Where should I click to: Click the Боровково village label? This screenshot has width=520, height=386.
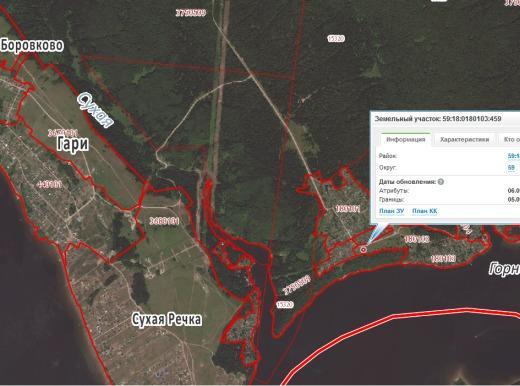coord(32,45)
